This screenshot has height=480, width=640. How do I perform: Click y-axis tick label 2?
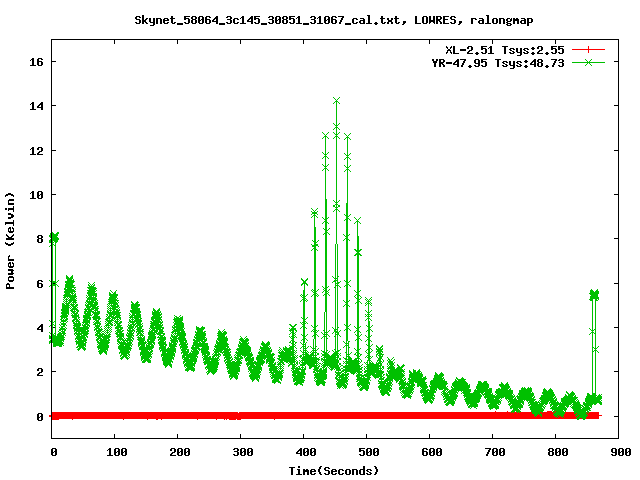(40, 372)
